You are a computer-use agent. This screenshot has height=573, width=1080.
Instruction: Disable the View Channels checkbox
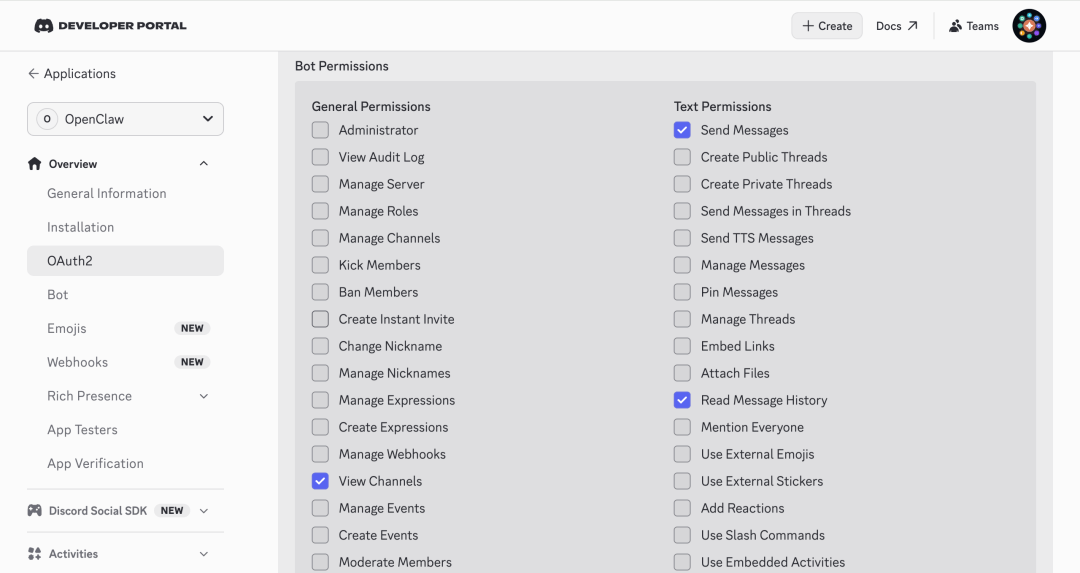[320, 481]
